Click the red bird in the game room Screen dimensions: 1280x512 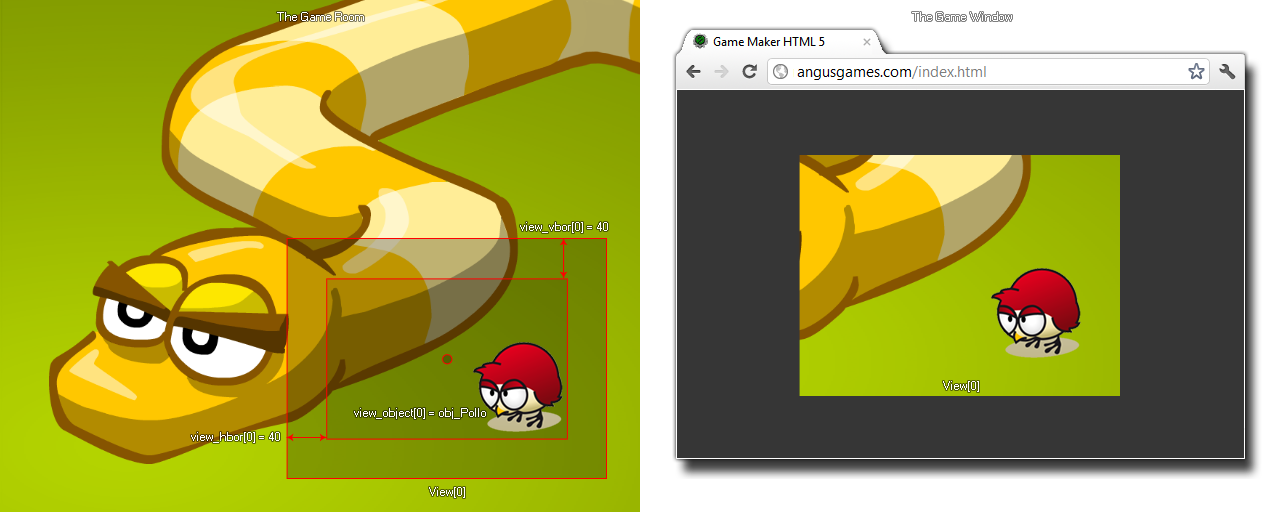point(519,385)
